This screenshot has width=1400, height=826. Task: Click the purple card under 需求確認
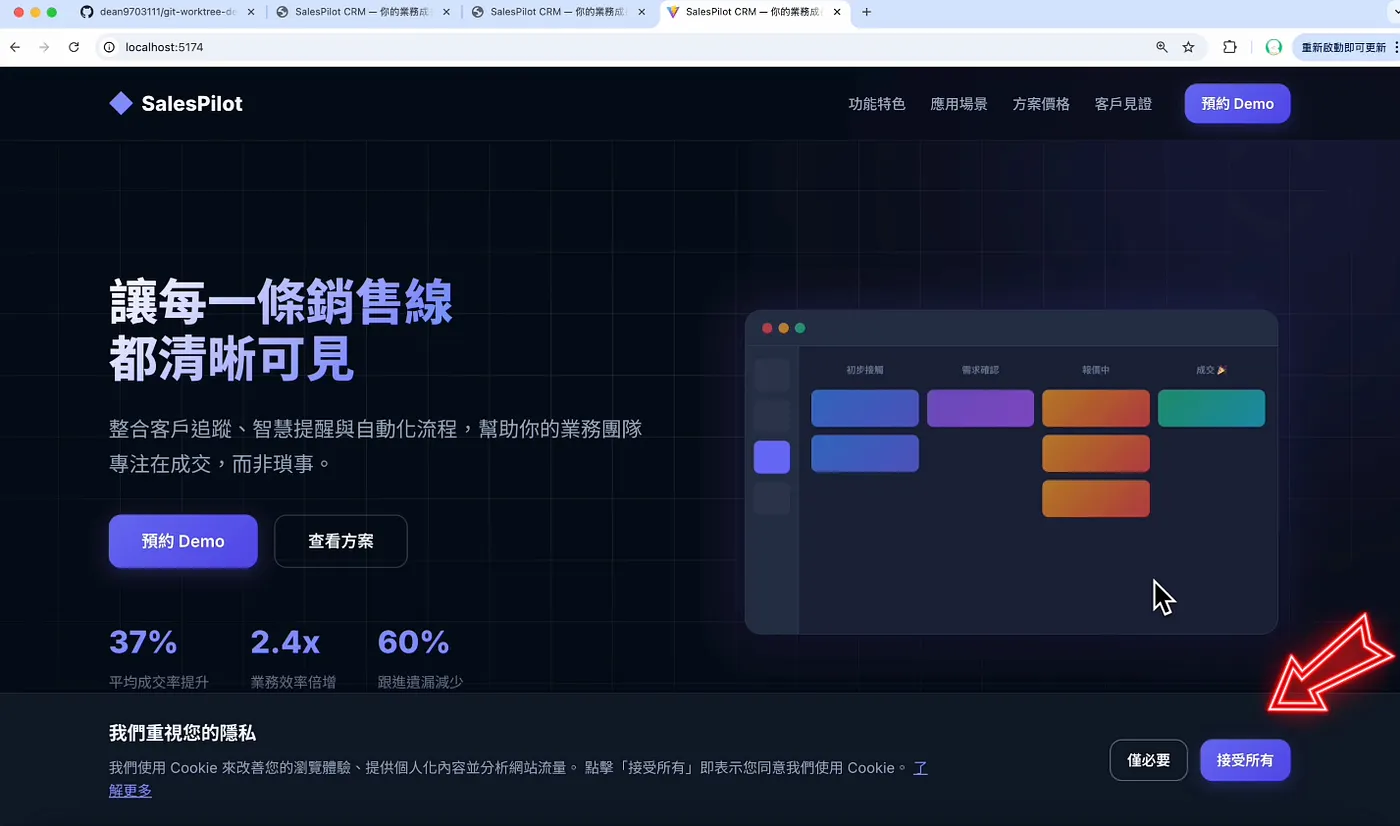(980, 408)
